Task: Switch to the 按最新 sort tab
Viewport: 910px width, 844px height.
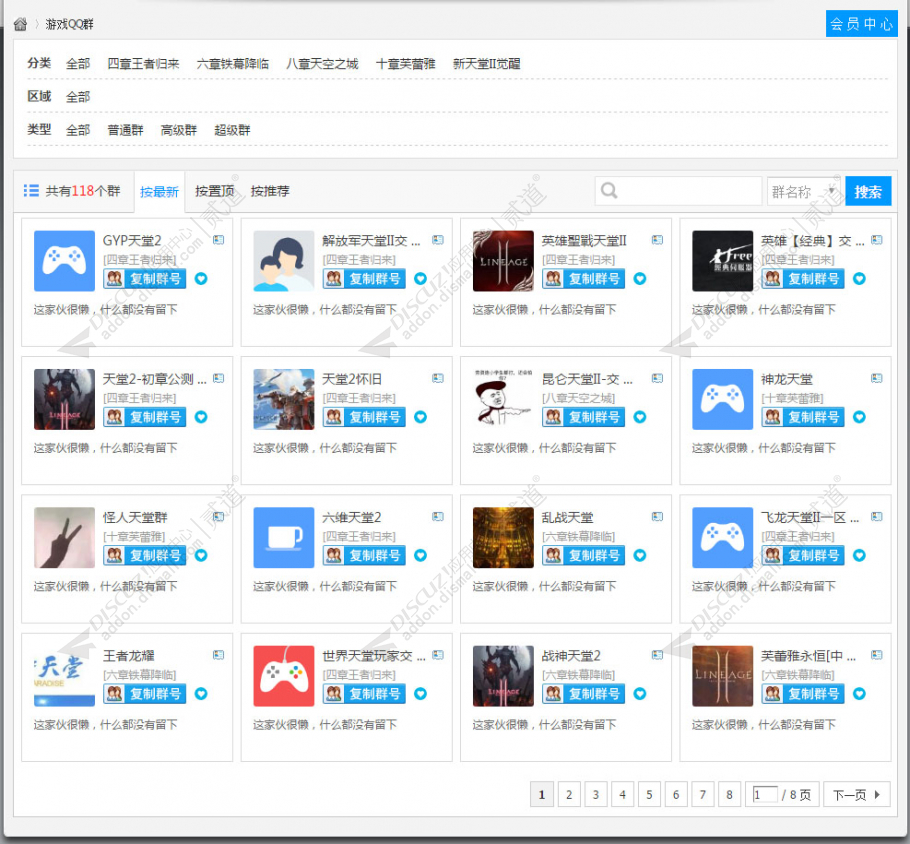Action: pyautogui.click(x=159, y=192)
